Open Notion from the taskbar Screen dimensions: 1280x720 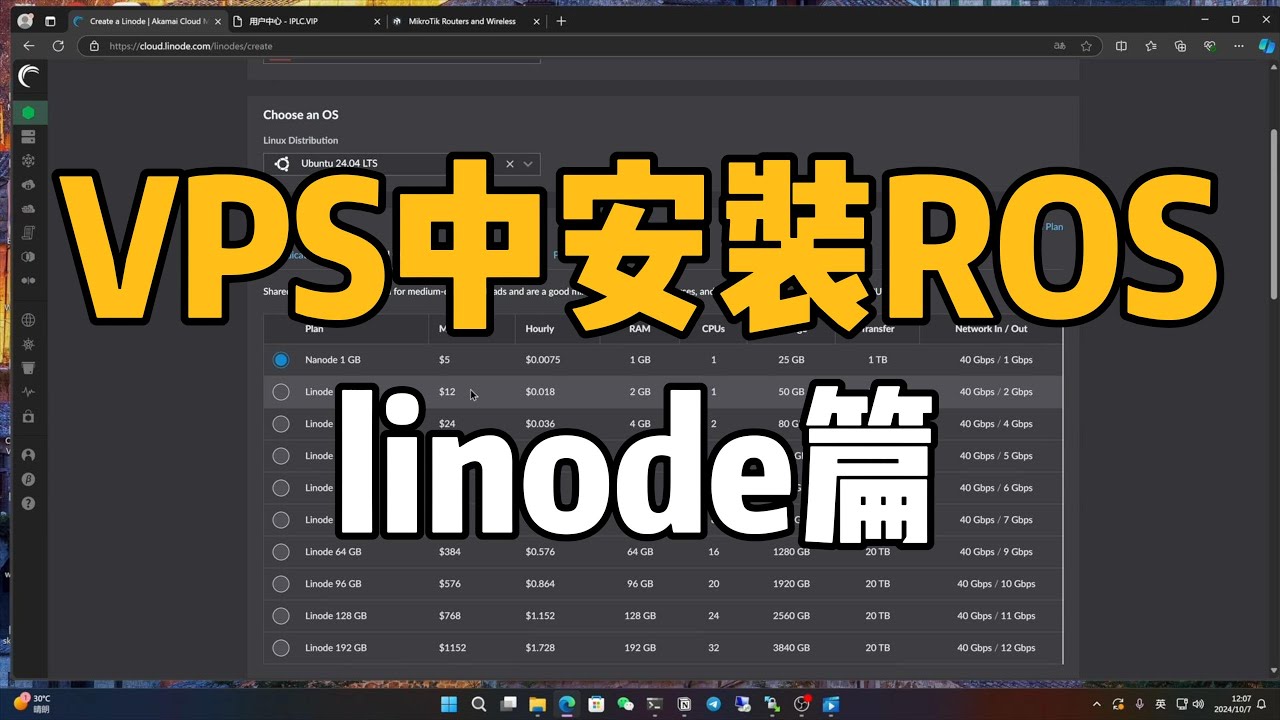pyautogui.click(x=684, y=704)
